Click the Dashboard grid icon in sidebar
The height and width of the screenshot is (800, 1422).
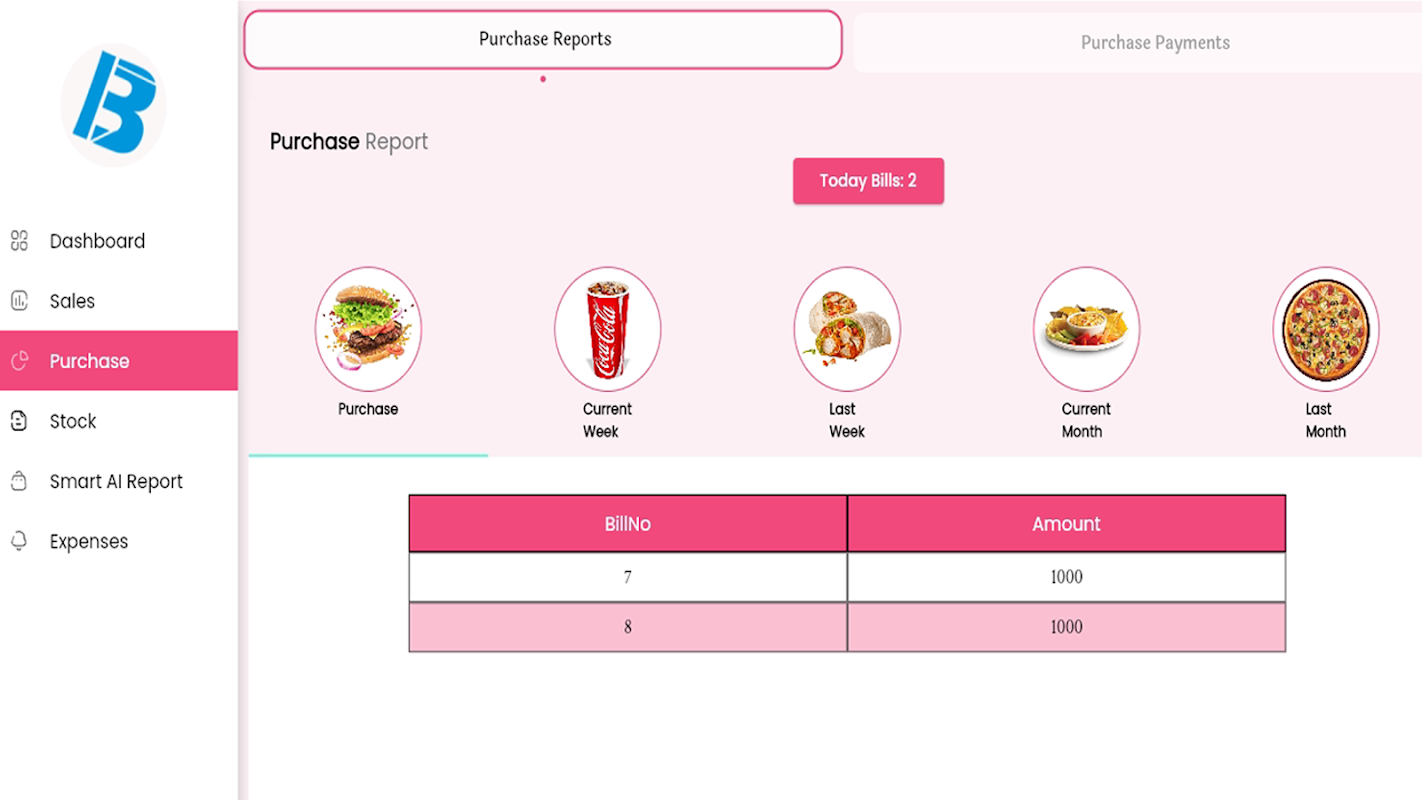19,240
